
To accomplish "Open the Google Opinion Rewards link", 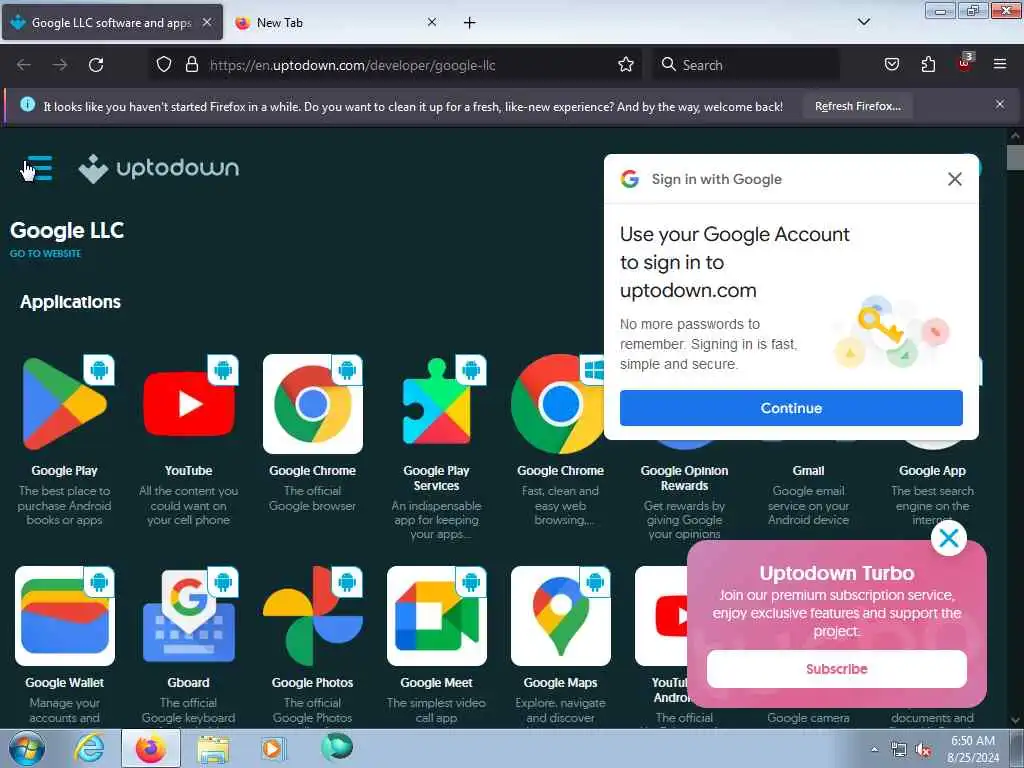I will 684,478.
